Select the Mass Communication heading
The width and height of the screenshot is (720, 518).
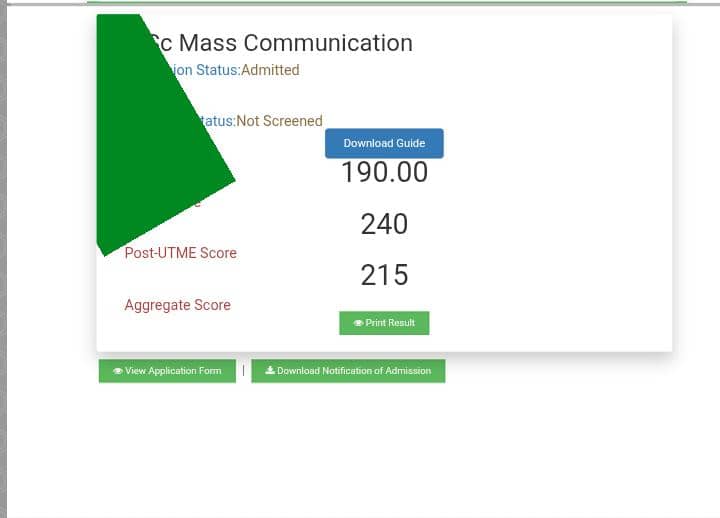[280, 43]
